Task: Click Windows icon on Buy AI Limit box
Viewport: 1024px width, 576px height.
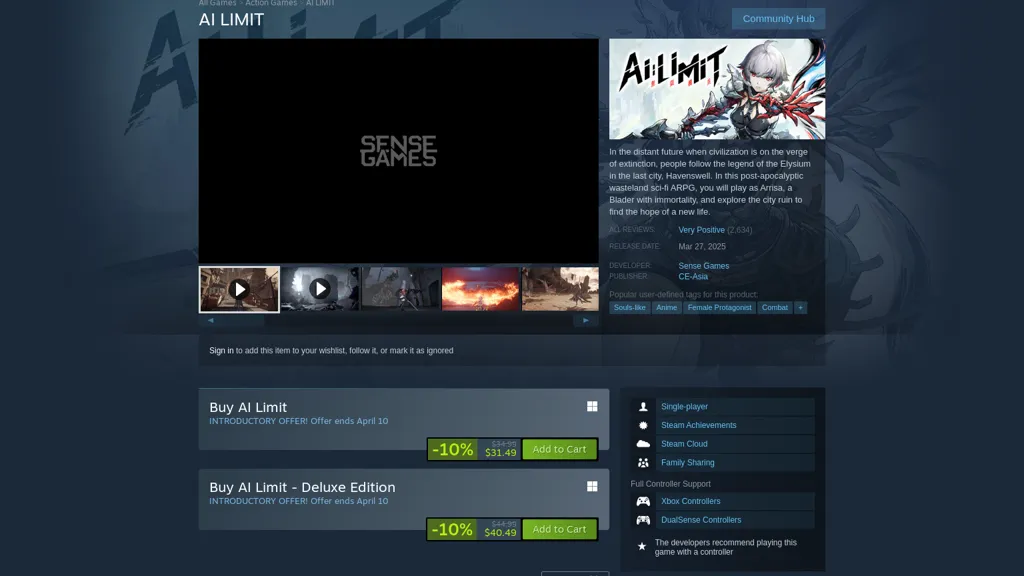Action: tap(592, 406)
